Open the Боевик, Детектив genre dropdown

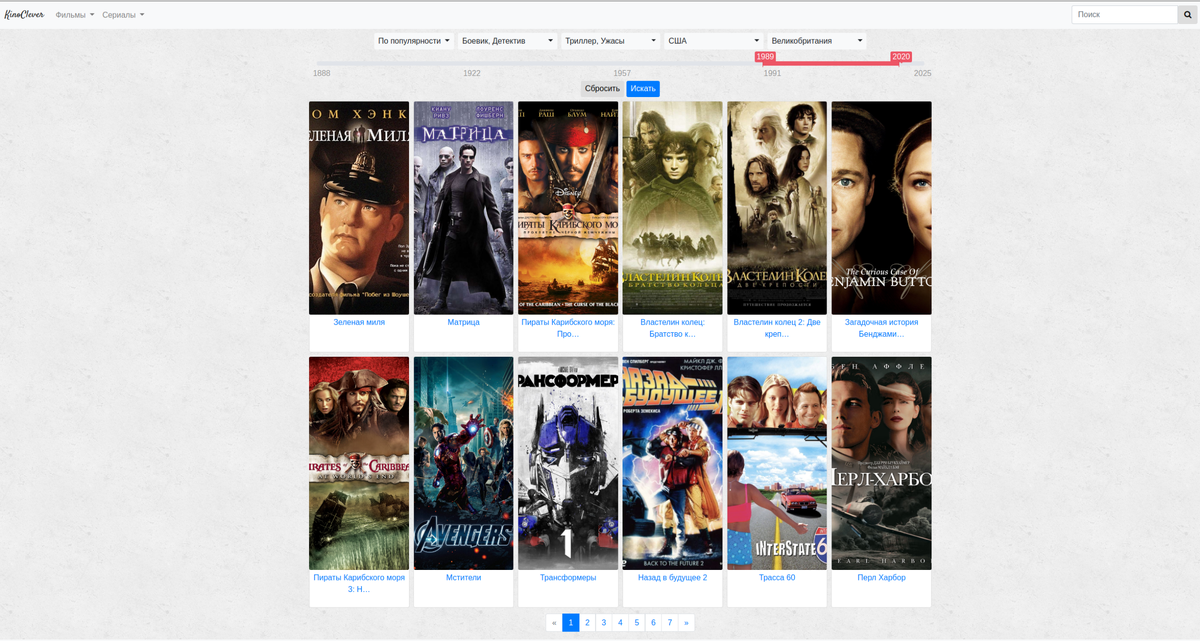click(x=508, y=41)
